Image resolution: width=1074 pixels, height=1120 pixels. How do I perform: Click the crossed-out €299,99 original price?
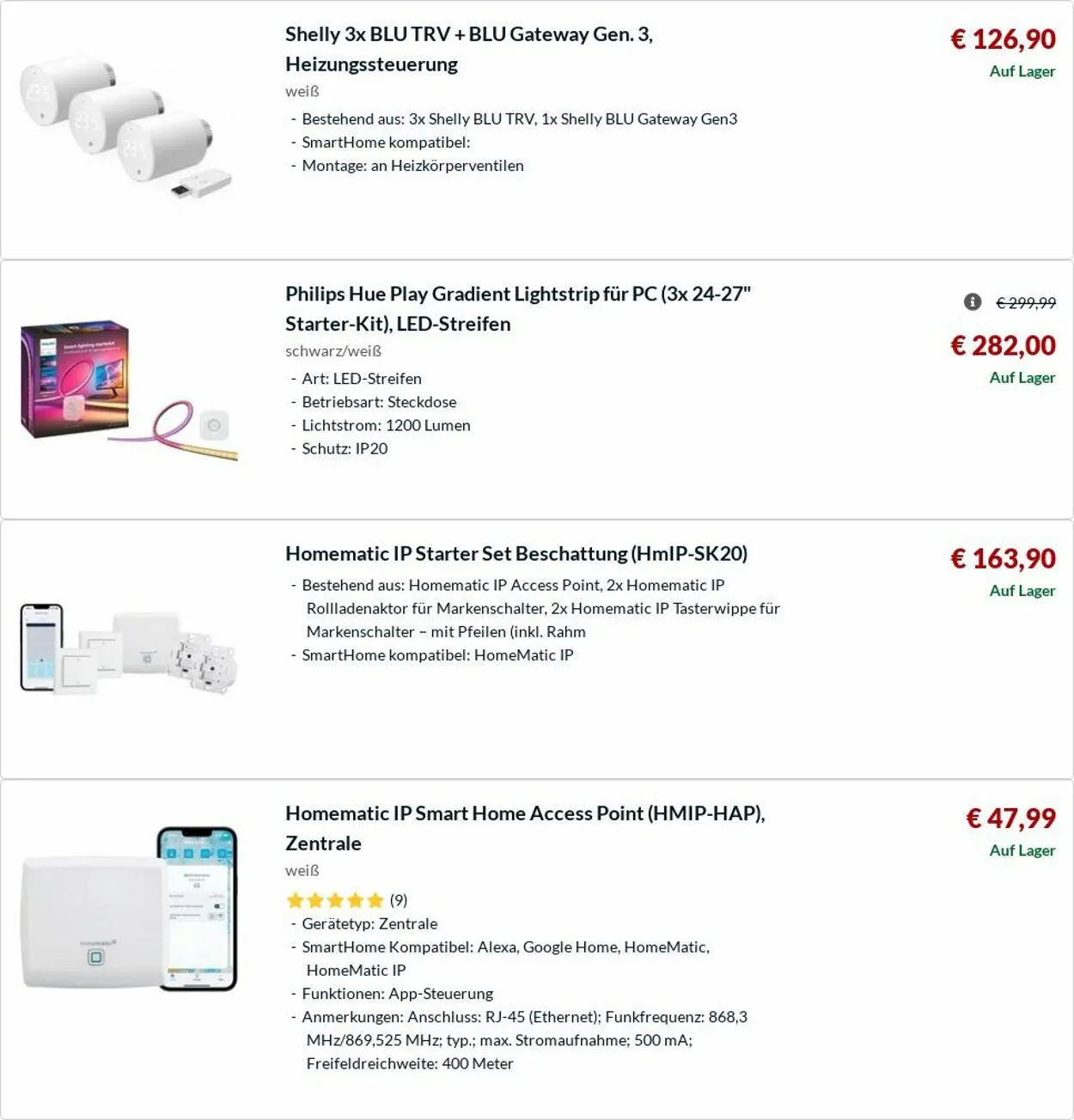click(1026, 302)
